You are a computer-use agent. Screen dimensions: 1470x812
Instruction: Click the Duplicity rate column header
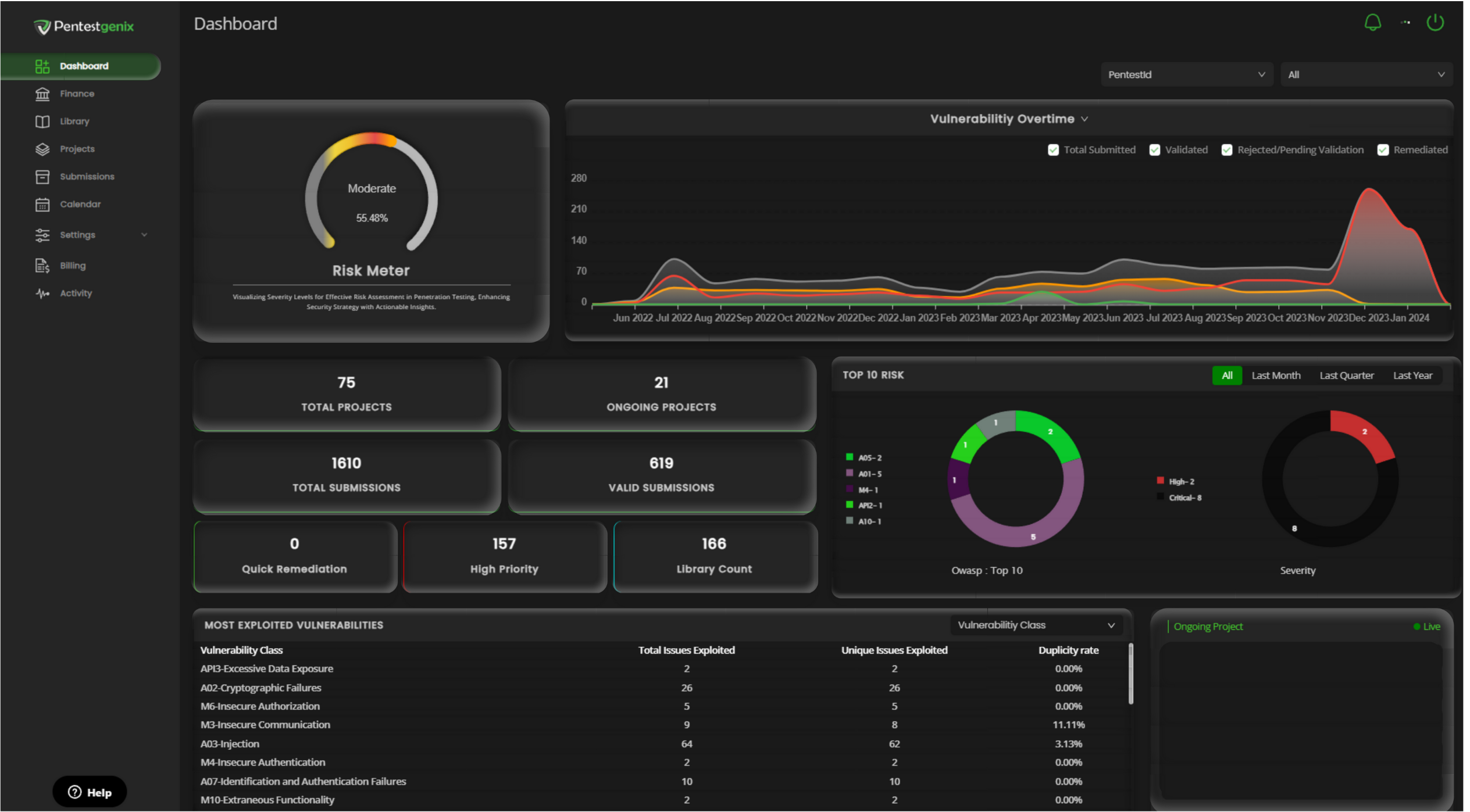(1068, 650)
